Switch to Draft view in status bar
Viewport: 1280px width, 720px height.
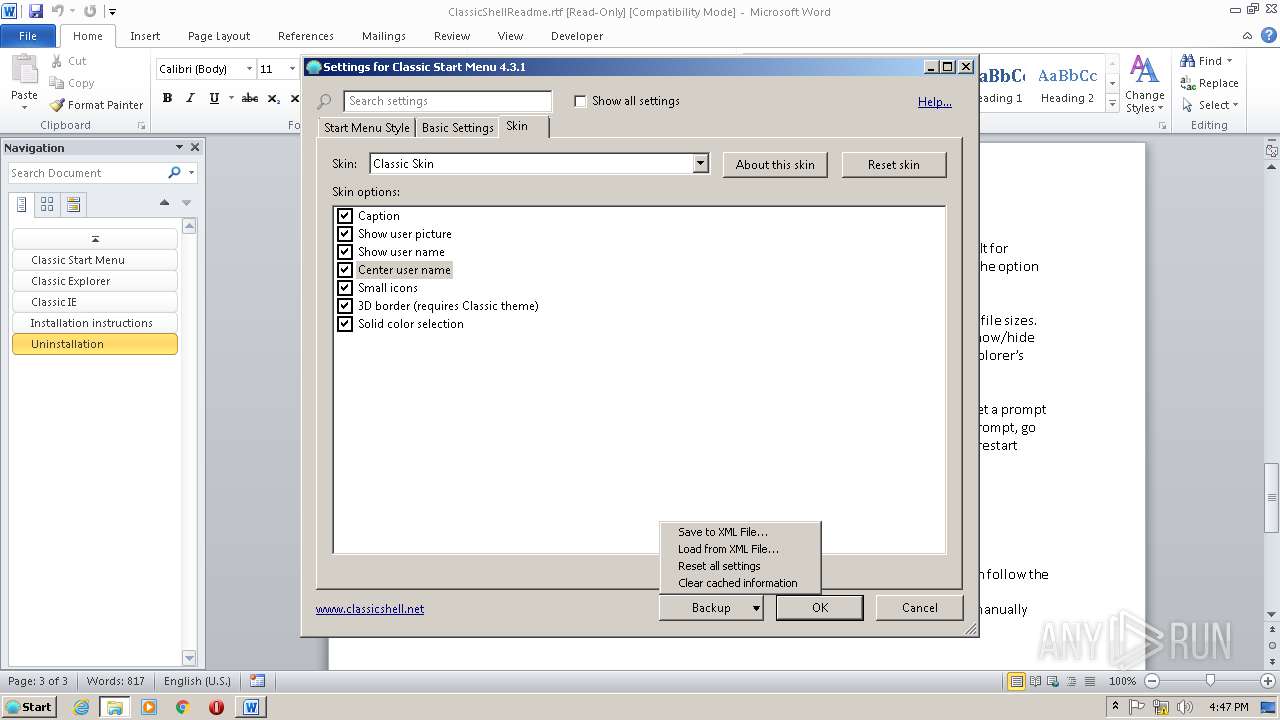point(1088,681)
